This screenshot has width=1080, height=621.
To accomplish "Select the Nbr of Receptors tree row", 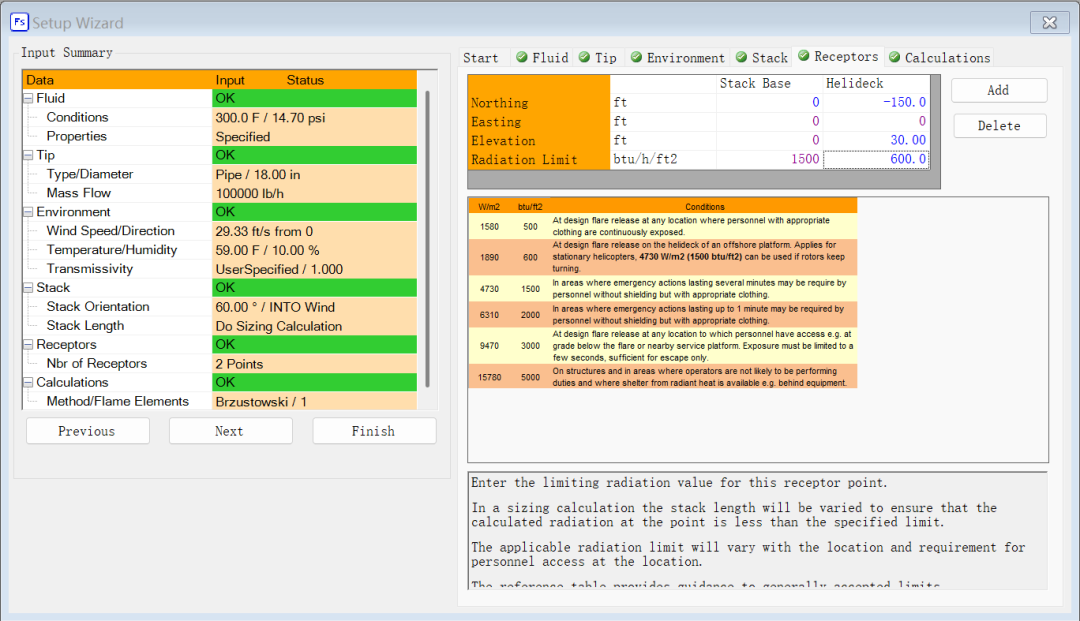I will coord(220,364).
